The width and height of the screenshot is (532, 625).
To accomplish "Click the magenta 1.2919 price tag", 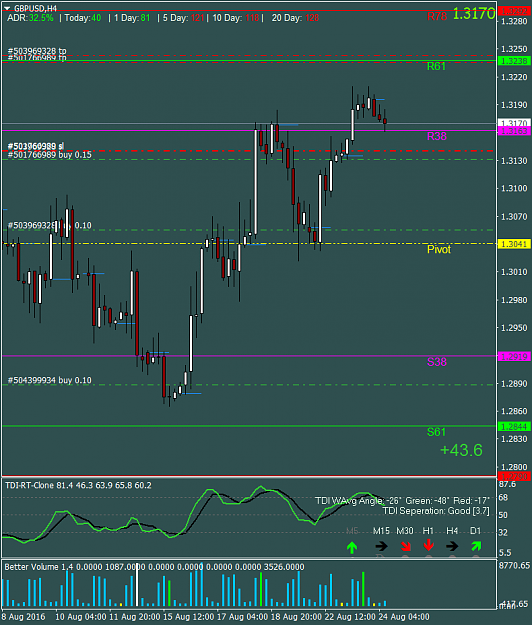I will [x=514, y=356].
